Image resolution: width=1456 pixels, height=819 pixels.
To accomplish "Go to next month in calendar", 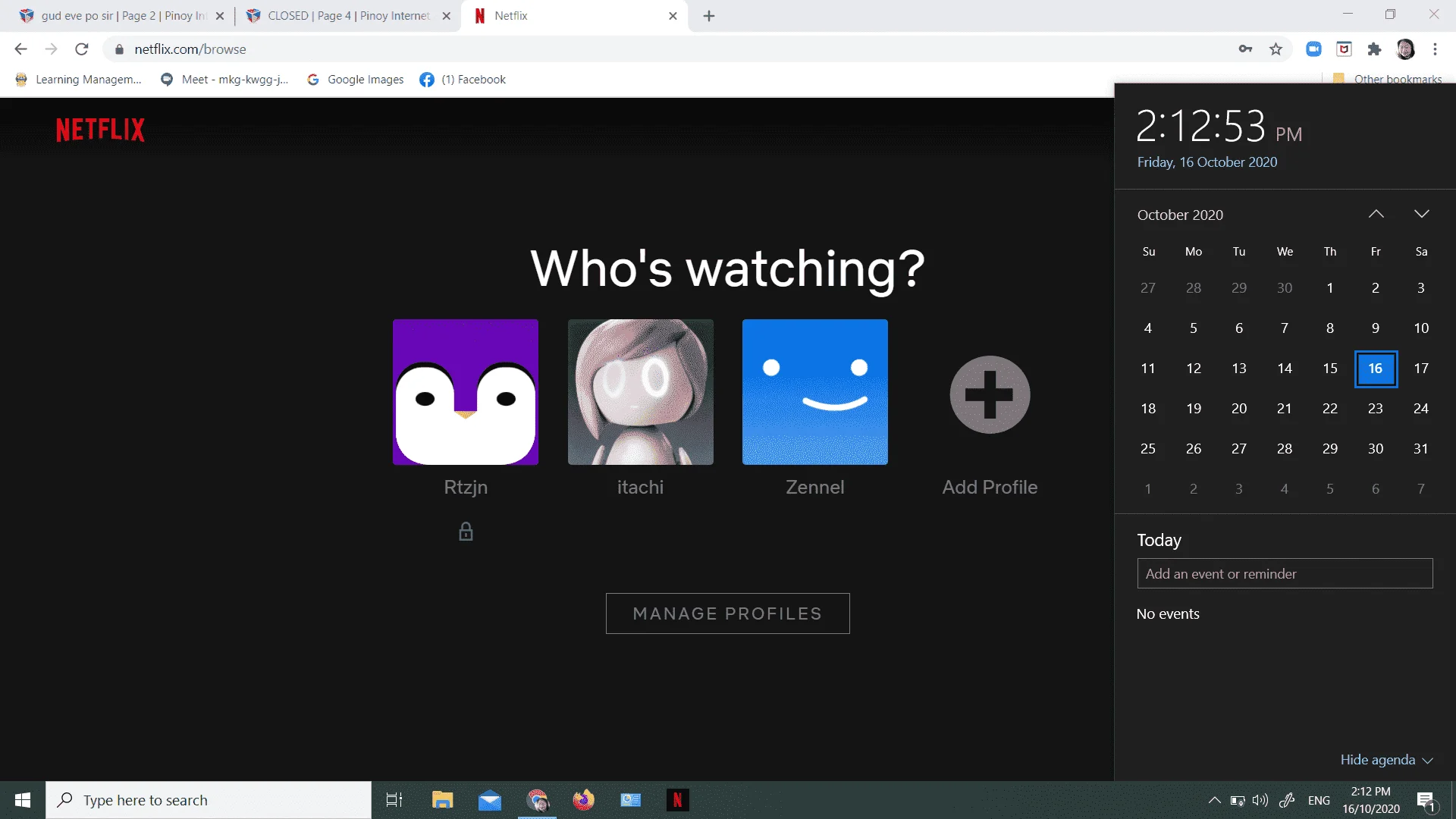I will [x=1422, y=215].
